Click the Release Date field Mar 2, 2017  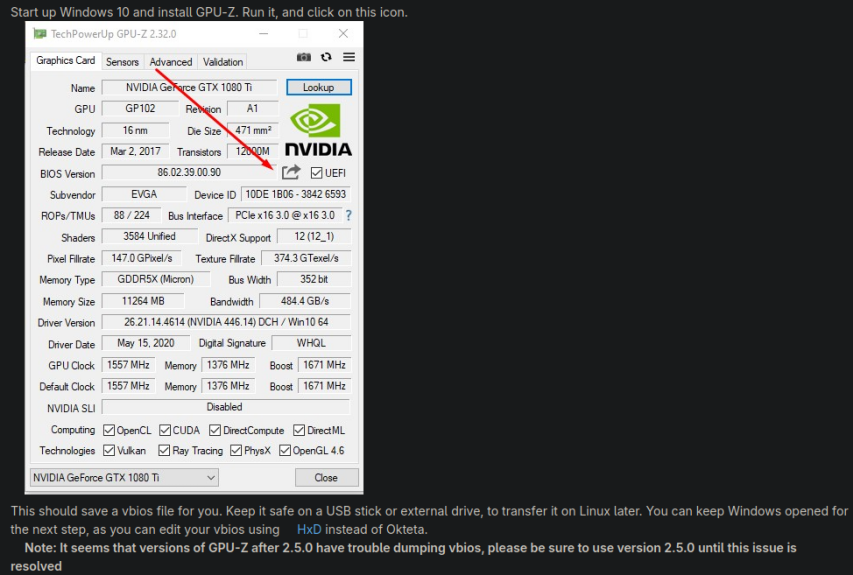(135, 151)
